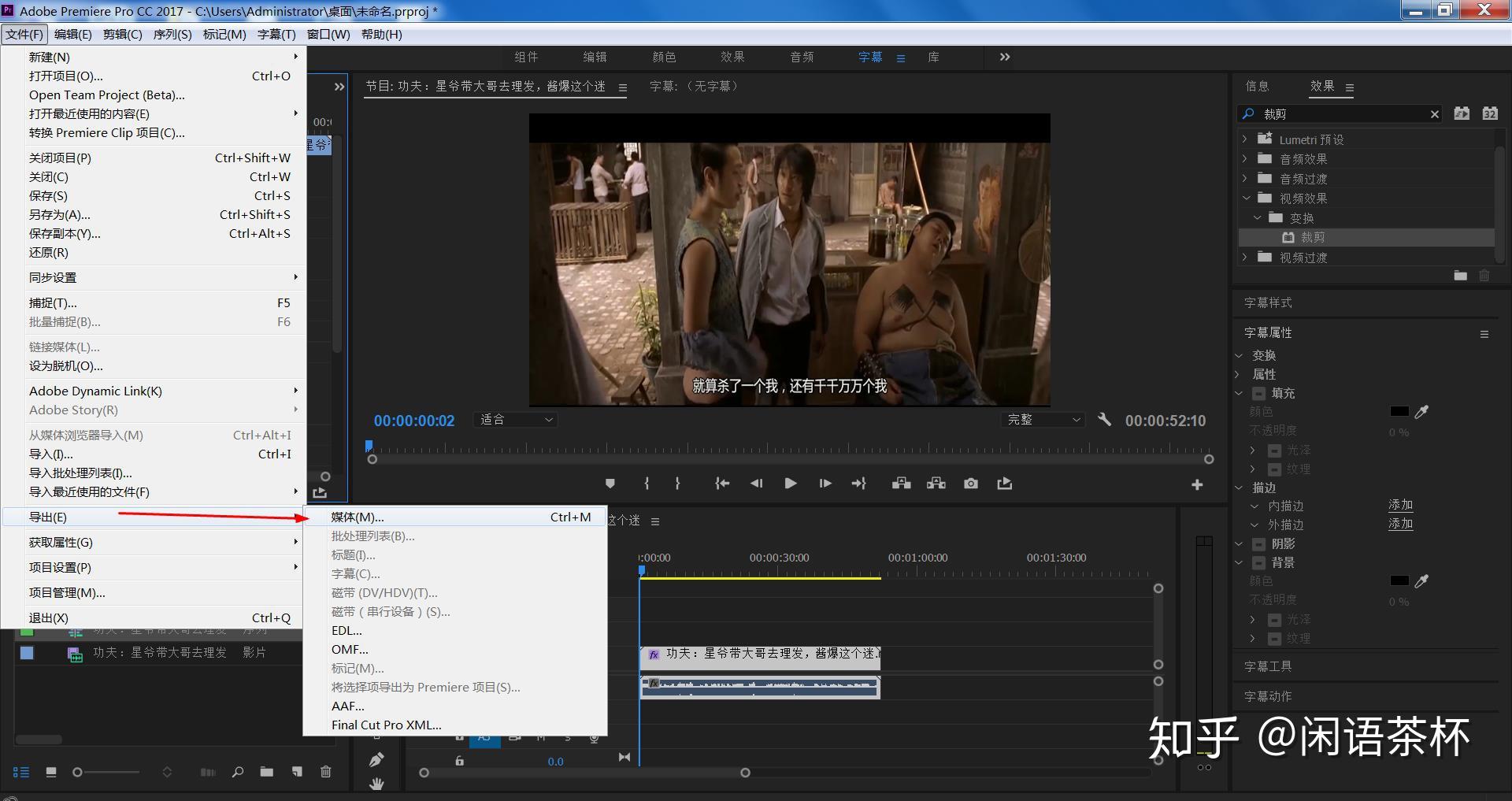Collapse the 描边 section
This screenshot has width=1512, height=801.
coord(1239,488)
